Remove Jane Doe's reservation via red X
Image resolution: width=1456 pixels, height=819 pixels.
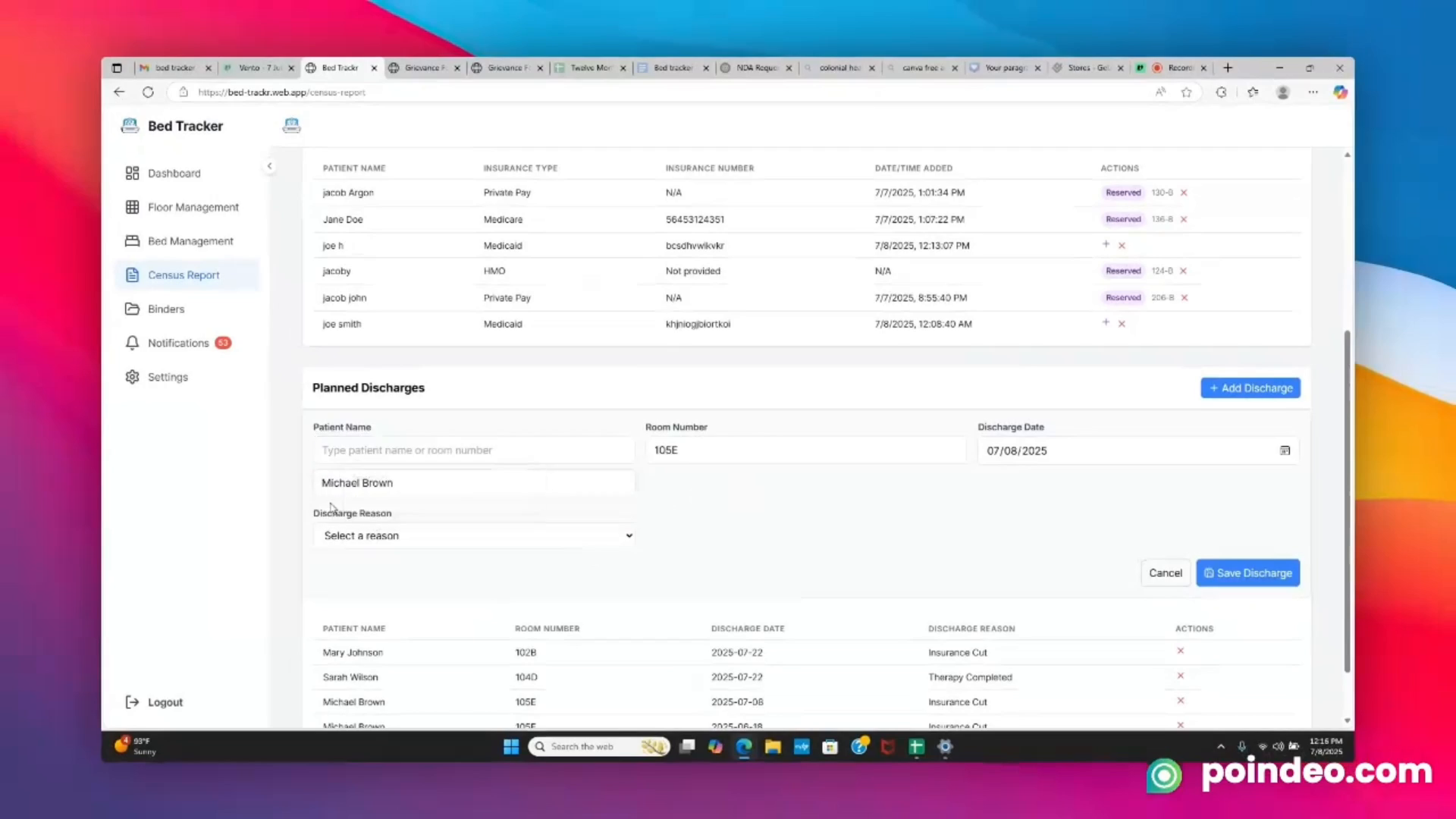coord(1183,219)
